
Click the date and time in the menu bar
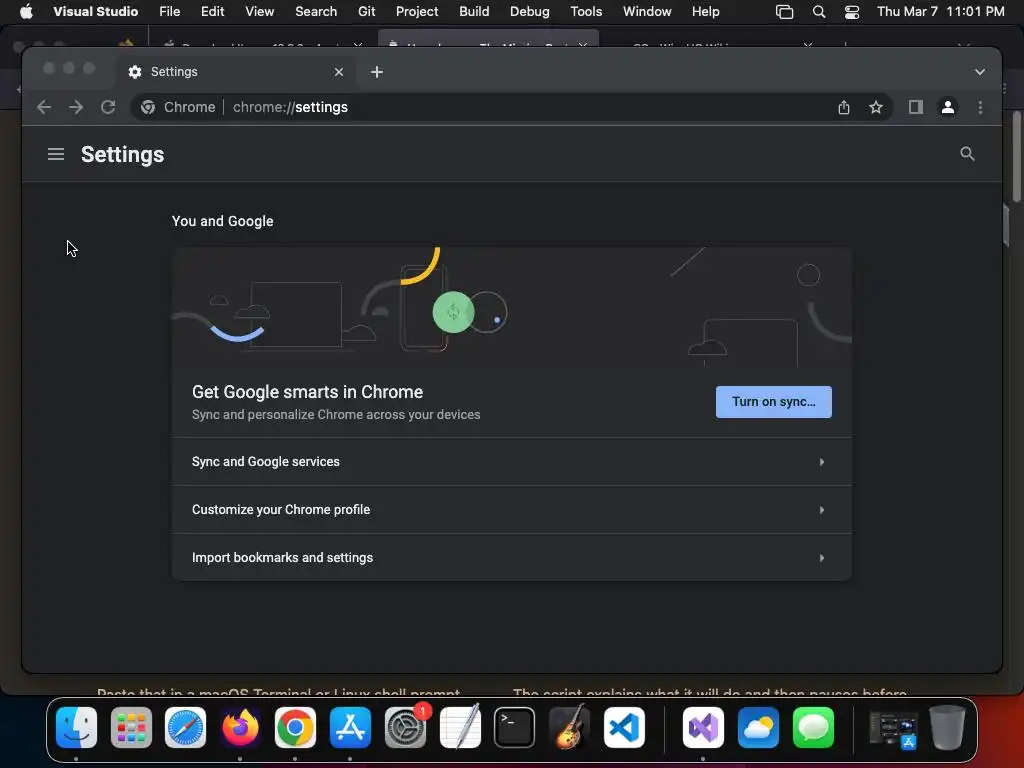pos(940,11)
